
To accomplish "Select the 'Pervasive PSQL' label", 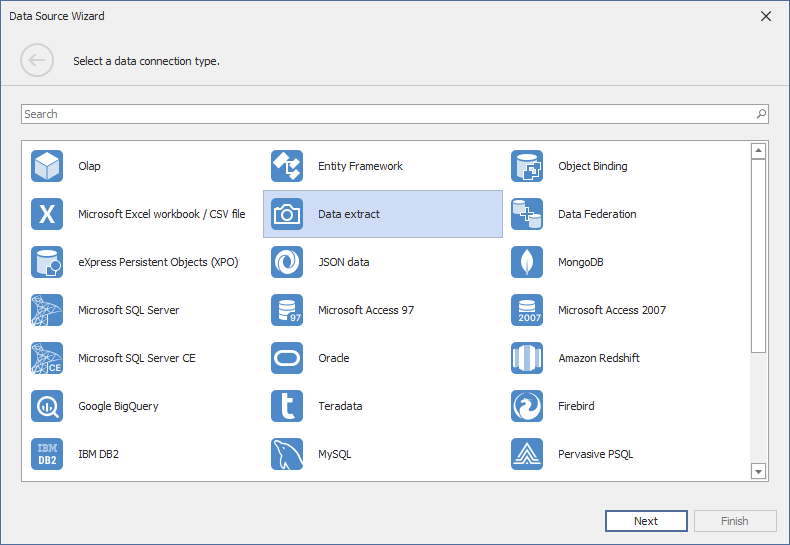I will tap(596, 454).
